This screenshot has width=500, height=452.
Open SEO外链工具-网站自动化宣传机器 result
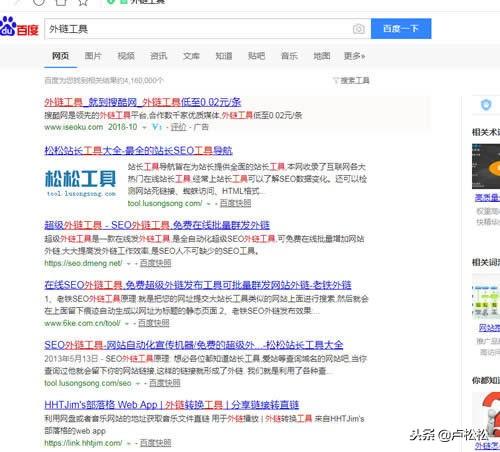click(194, 345)
